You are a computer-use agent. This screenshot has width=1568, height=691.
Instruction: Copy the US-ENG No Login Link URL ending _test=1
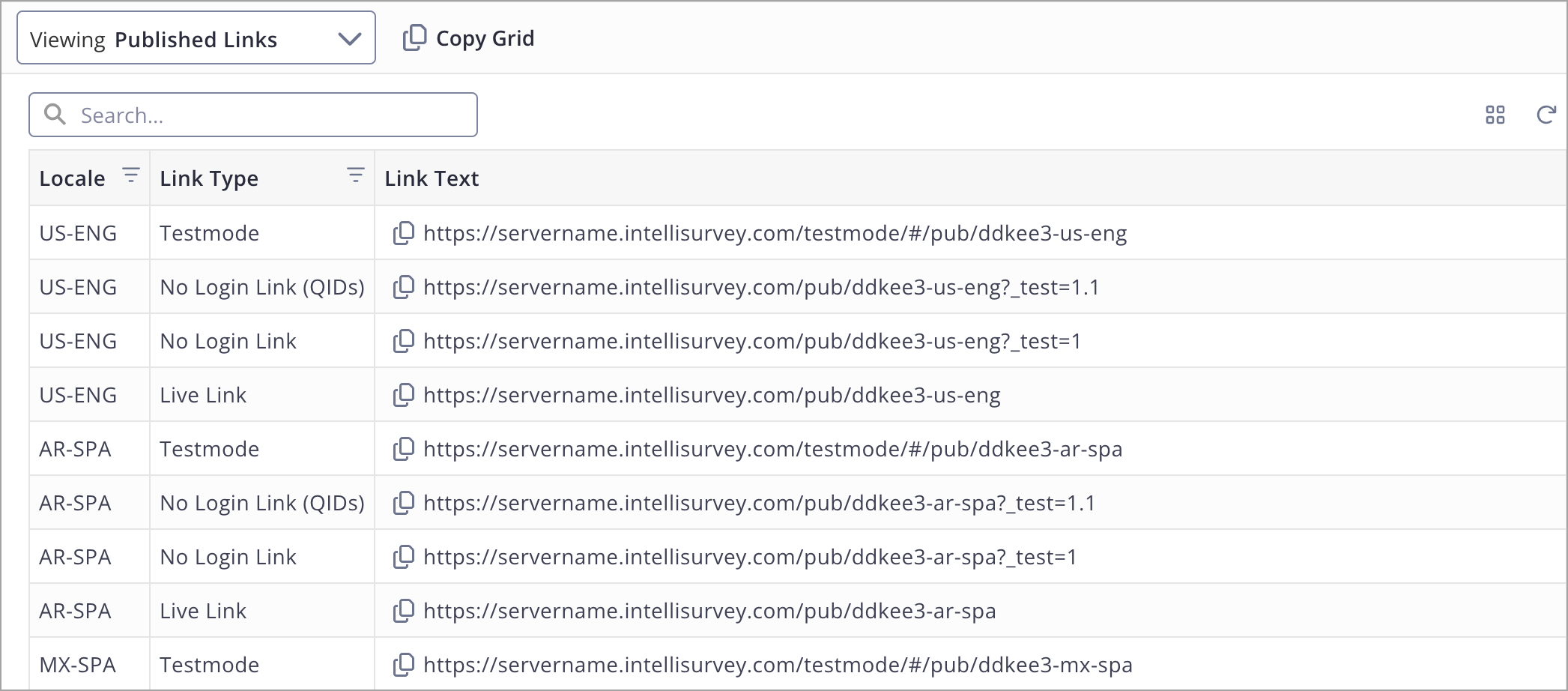pyautogui.click(x=404, y=341)
